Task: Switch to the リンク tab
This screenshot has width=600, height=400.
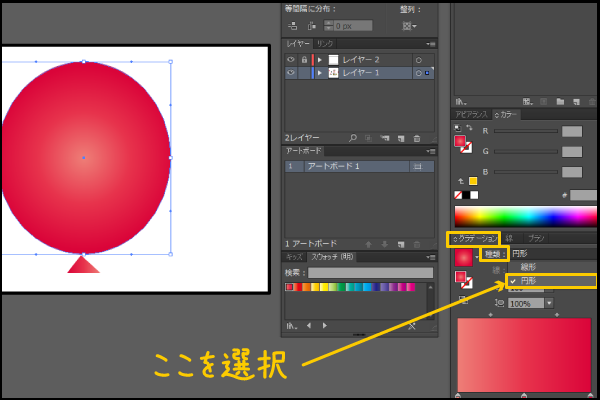Action: 325,44
